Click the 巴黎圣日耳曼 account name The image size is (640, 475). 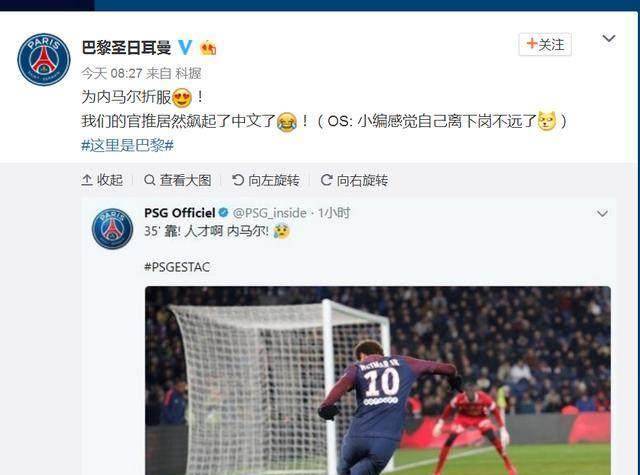click(126, 48)
